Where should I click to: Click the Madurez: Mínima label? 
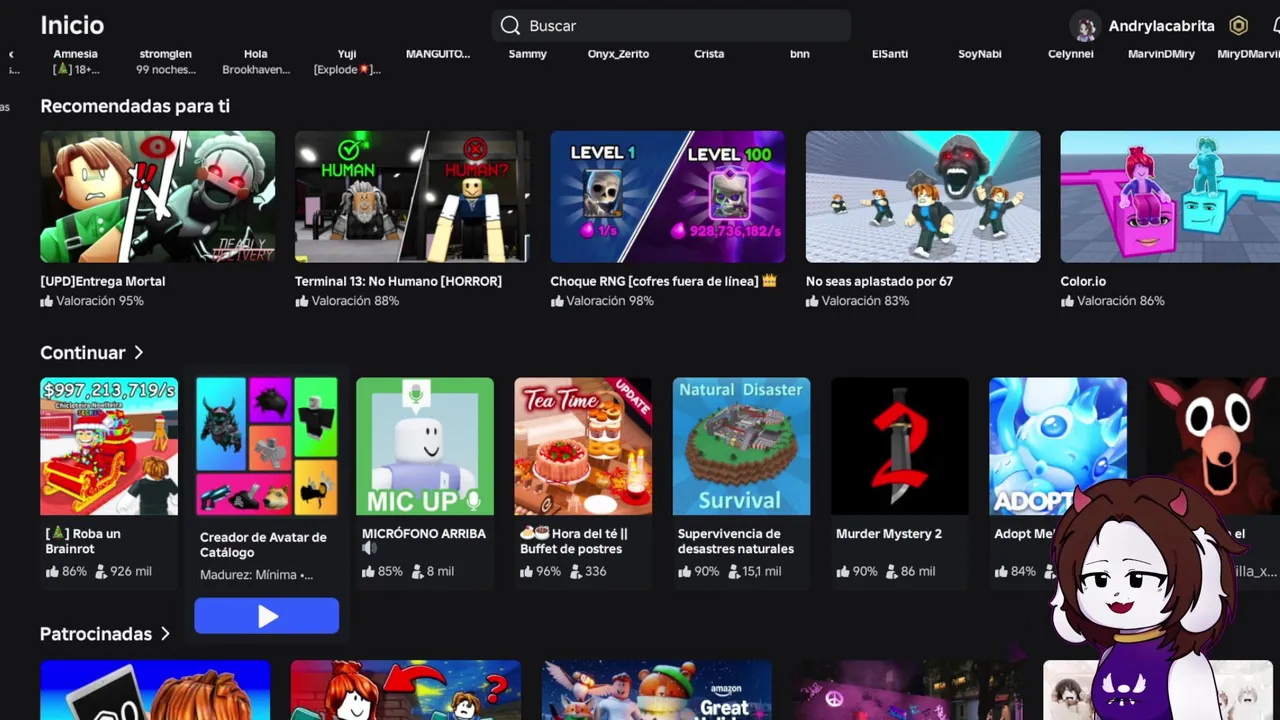(256, 575)
